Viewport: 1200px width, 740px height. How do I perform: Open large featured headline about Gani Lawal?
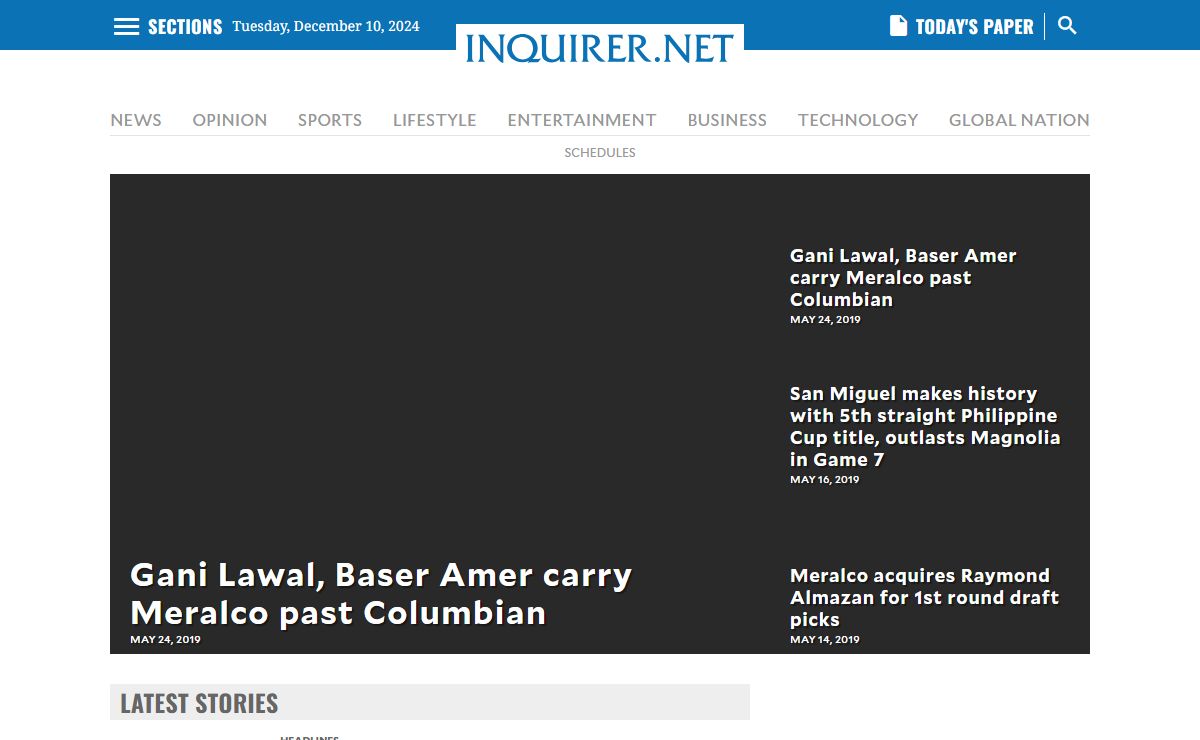tap(381, 593)
